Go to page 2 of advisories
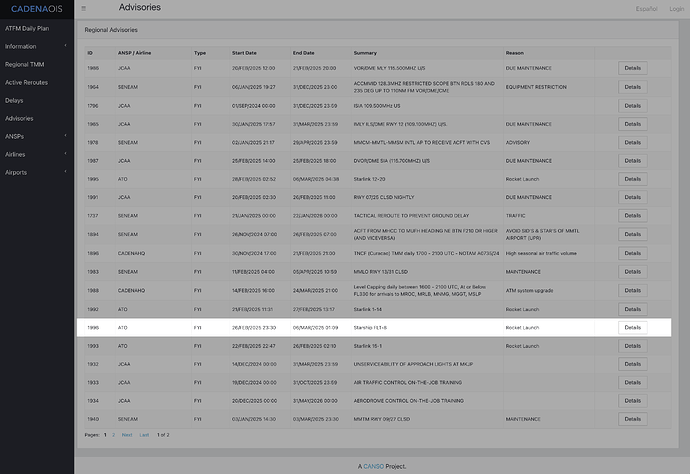 (114, 435)
